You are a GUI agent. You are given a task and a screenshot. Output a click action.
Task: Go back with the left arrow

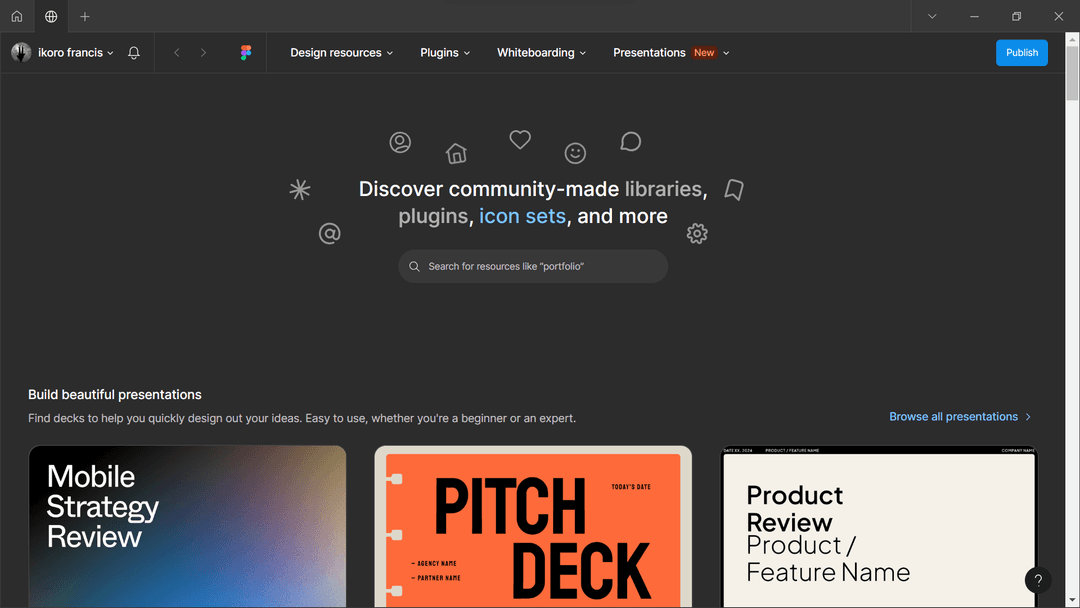pos(177,53)
